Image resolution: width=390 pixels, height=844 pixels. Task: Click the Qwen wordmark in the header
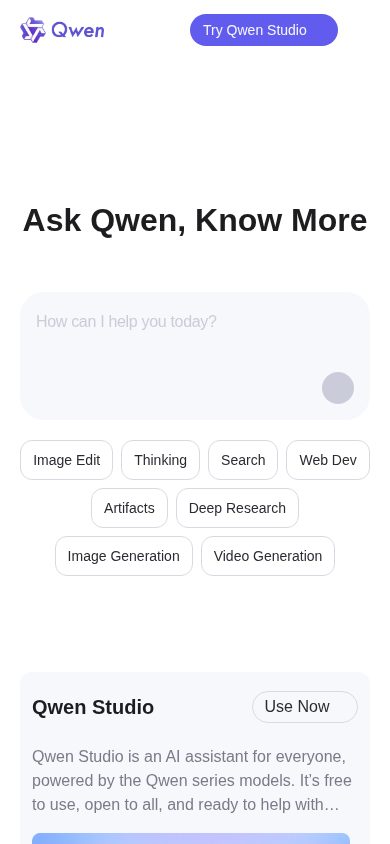click(78, 31)
